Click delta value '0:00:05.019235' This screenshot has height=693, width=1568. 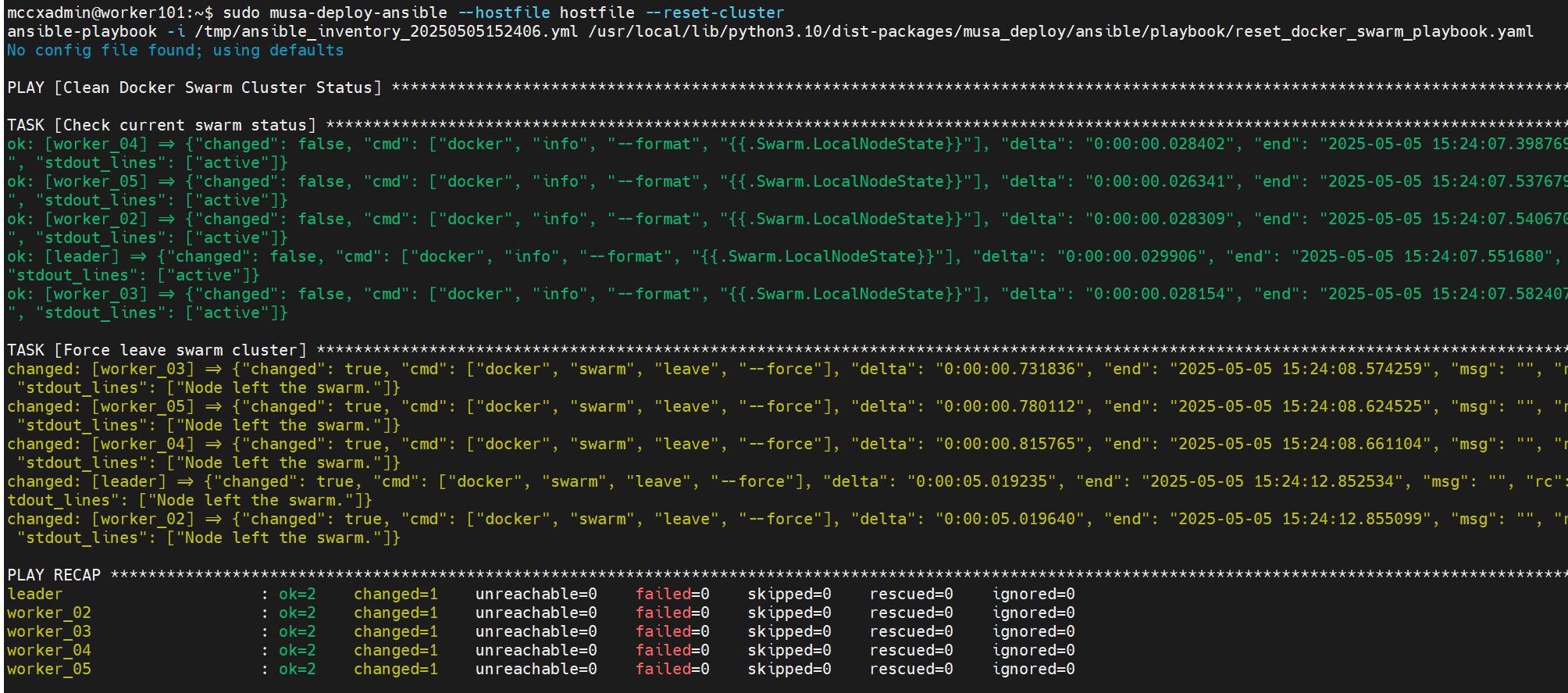(982, 481)
